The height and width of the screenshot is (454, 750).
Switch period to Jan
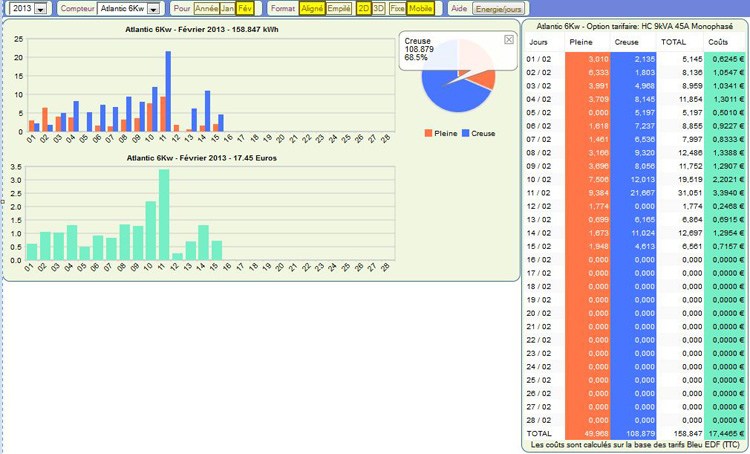point(228,8)
